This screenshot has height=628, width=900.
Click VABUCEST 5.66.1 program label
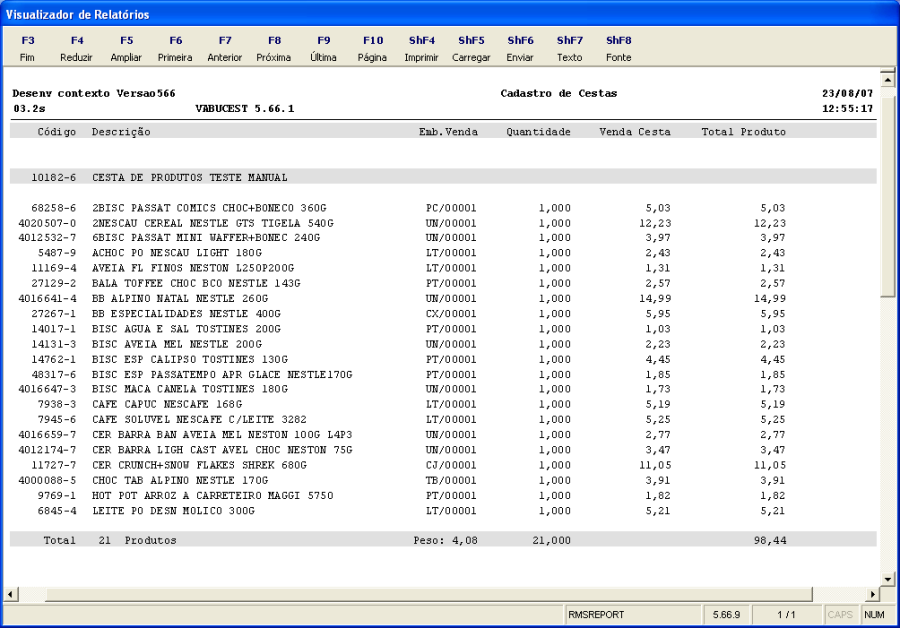245,108
